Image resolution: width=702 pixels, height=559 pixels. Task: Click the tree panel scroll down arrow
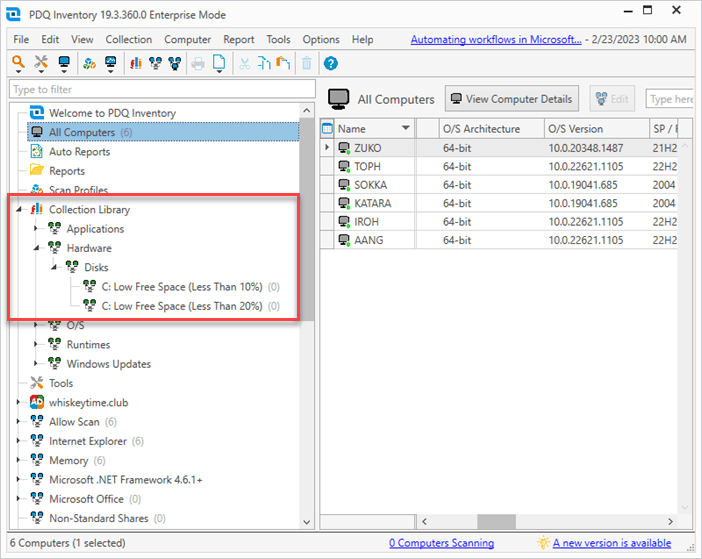[x=307, y=522]
